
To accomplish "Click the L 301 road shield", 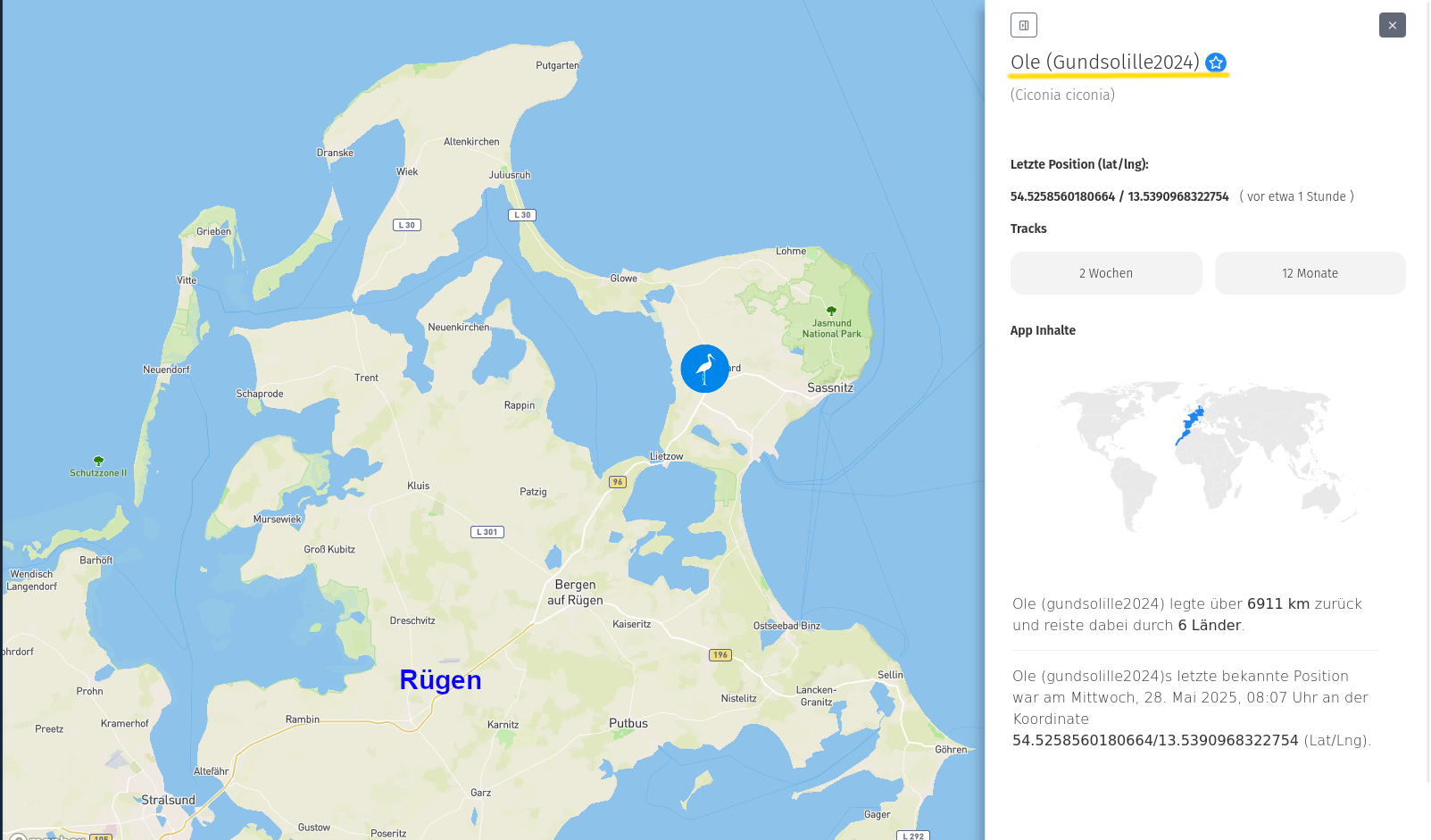I will click(x=487, y=532).
